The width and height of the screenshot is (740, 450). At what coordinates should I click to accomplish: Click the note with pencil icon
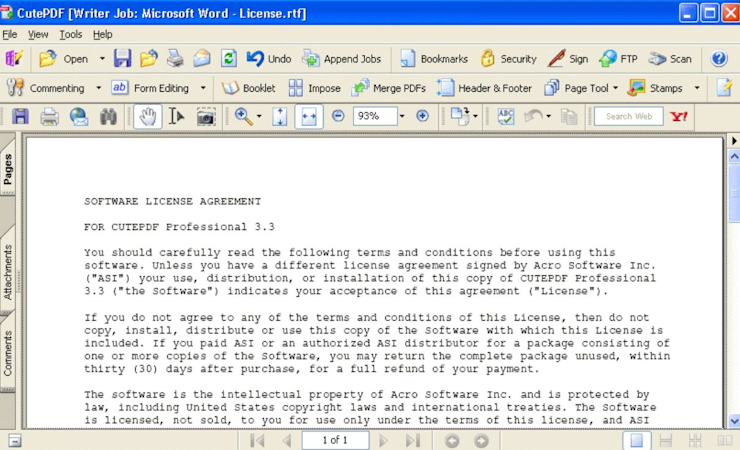(724, 88)
